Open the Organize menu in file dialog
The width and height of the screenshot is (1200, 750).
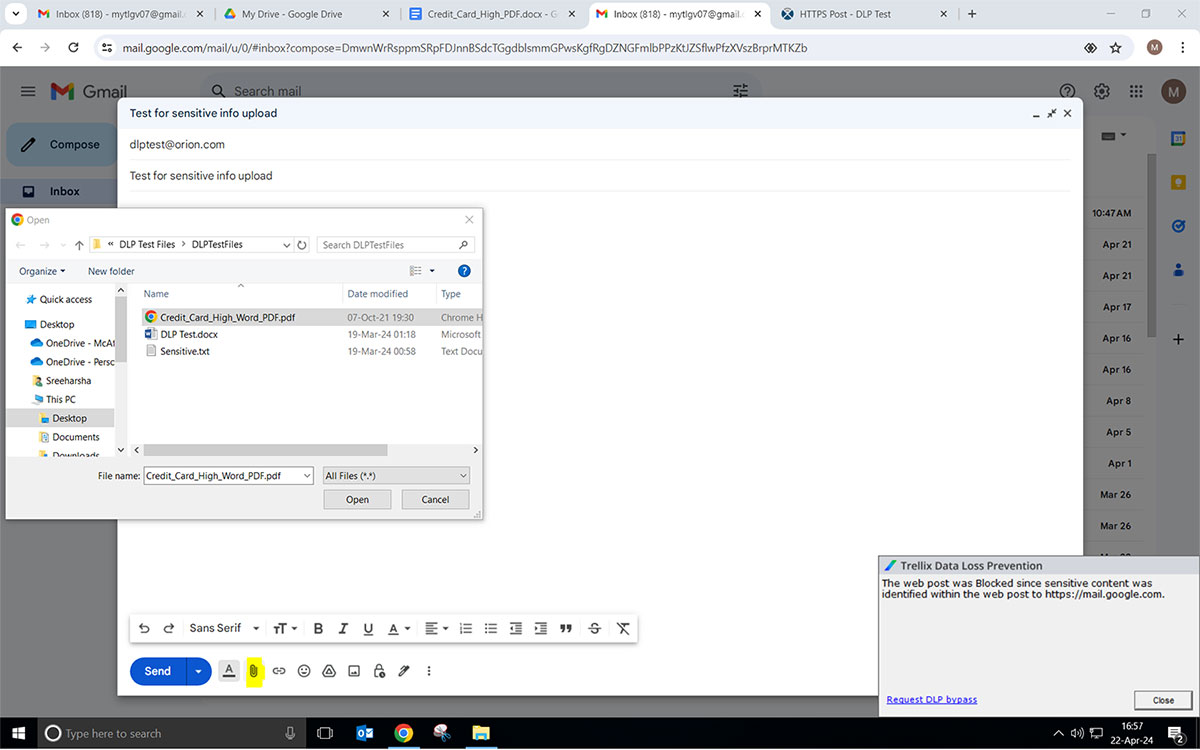42,271
